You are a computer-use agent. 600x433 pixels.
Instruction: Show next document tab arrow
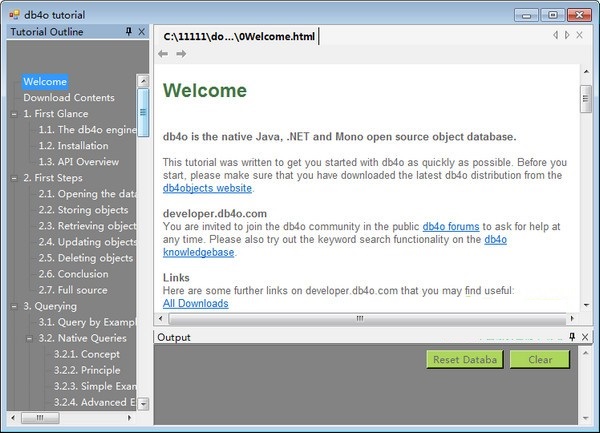(x=567, y=35)
